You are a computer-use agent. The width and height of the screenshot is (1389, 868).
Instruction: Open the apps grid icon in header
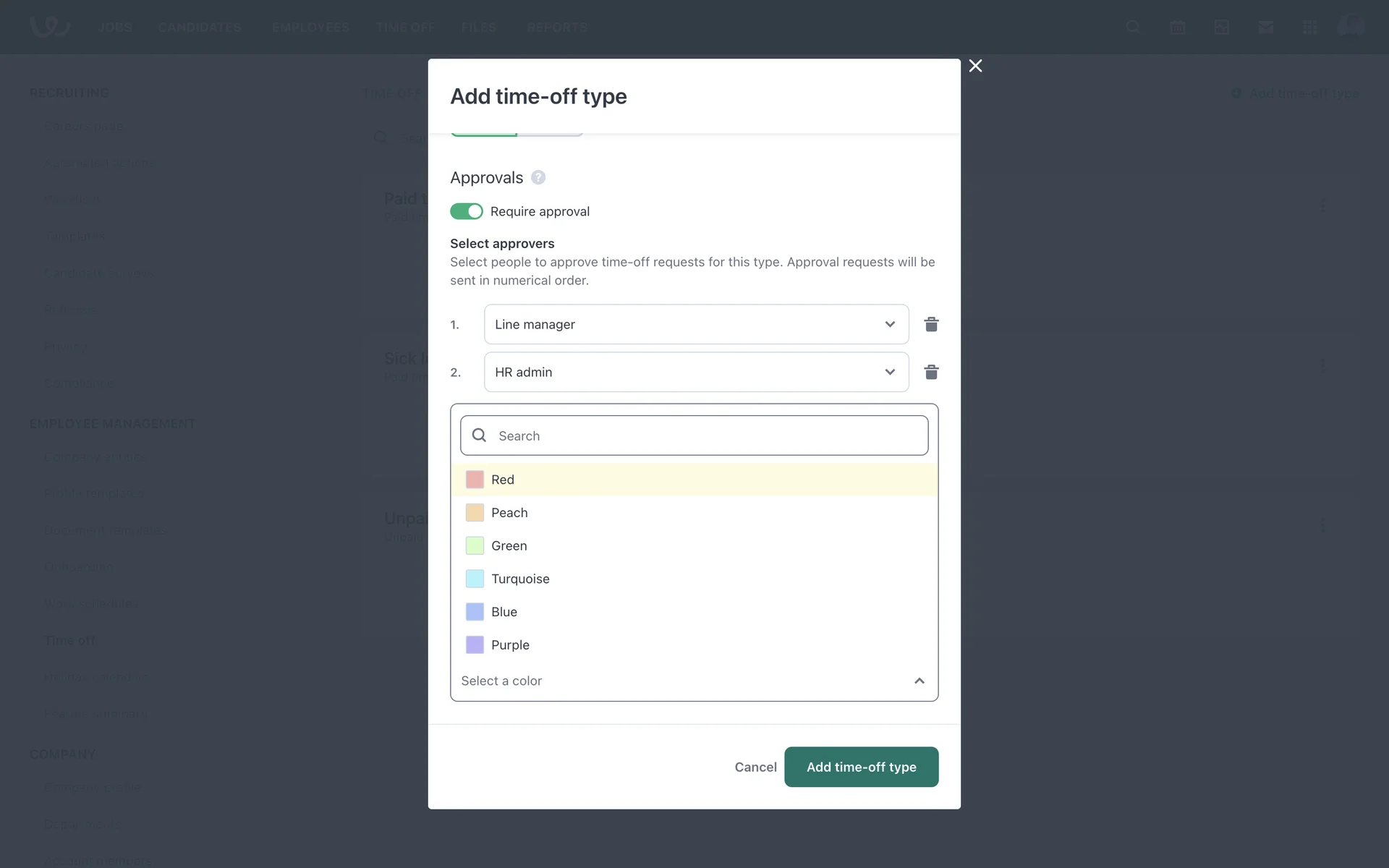point(1309,27)
